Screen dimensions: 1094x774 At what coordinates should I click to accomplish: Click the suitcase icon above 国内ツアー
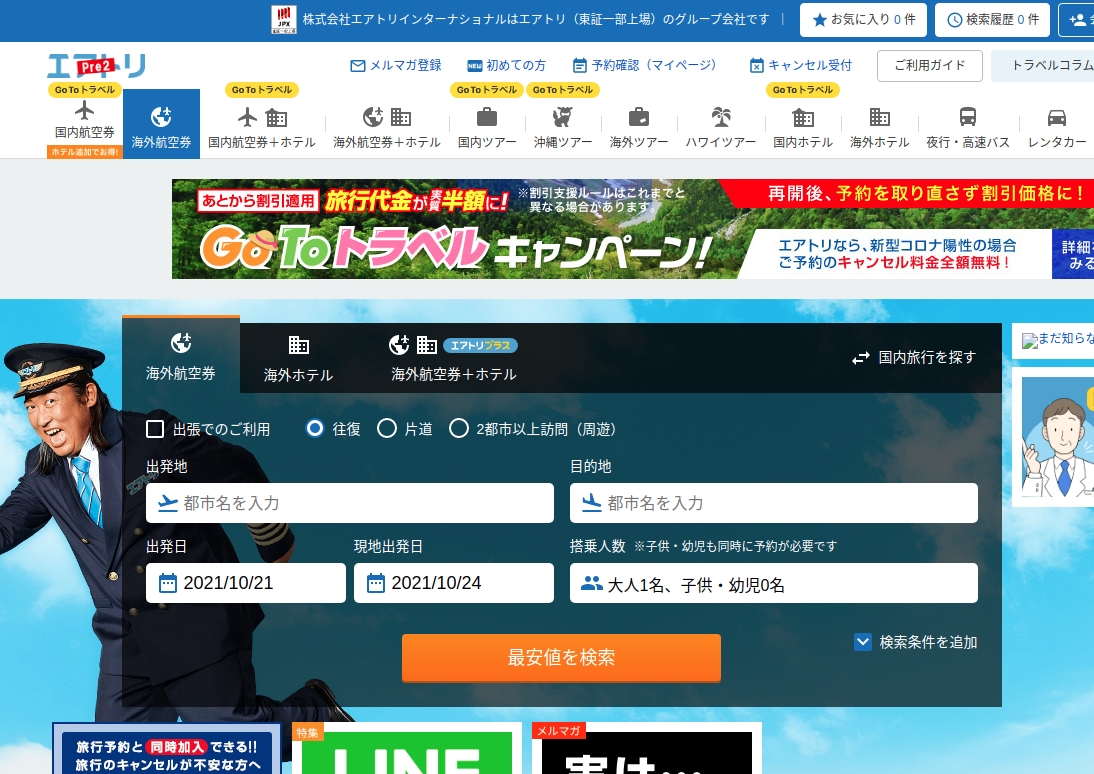tap(487, 117)
